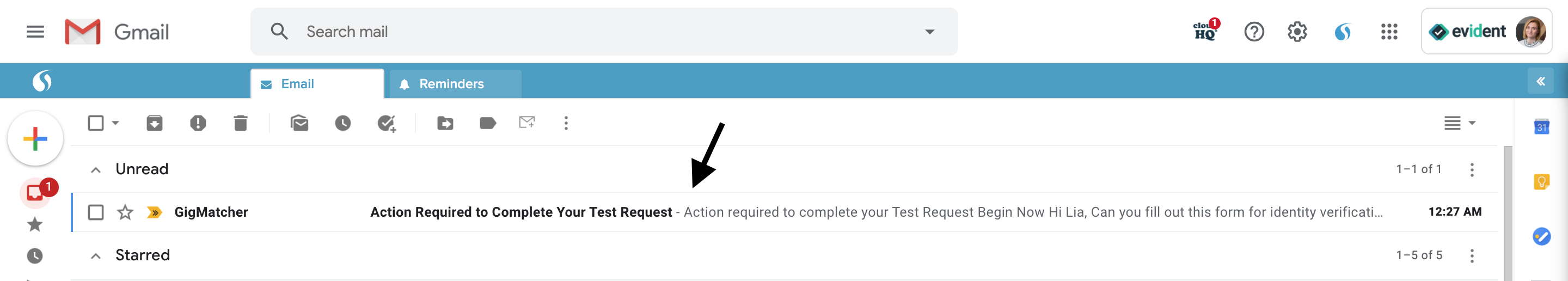Star the GigMatcher email
The height and width of the screenshot is (281, 1568).
(x=125, y=212)
